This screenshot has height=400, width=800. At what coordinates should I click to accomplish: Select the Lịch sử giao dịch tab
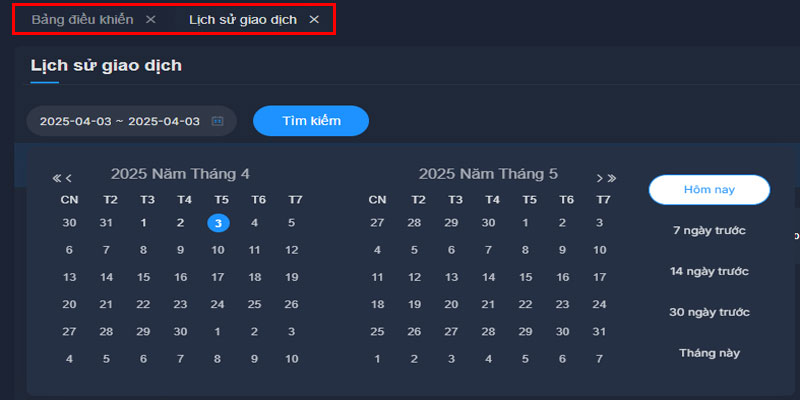[243, 20]
